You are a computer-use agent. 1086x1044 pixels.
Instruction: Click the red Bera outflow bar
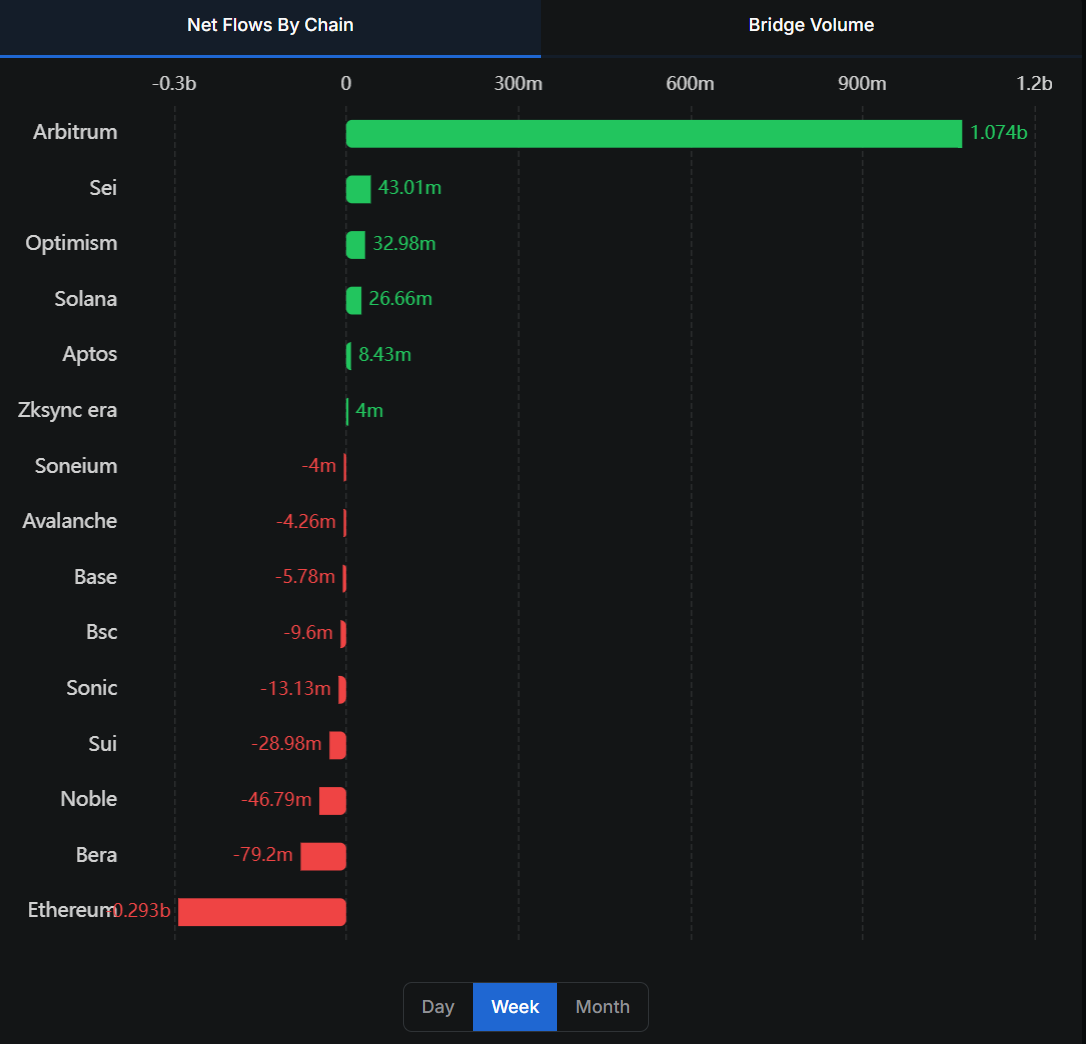pos(323,856)
